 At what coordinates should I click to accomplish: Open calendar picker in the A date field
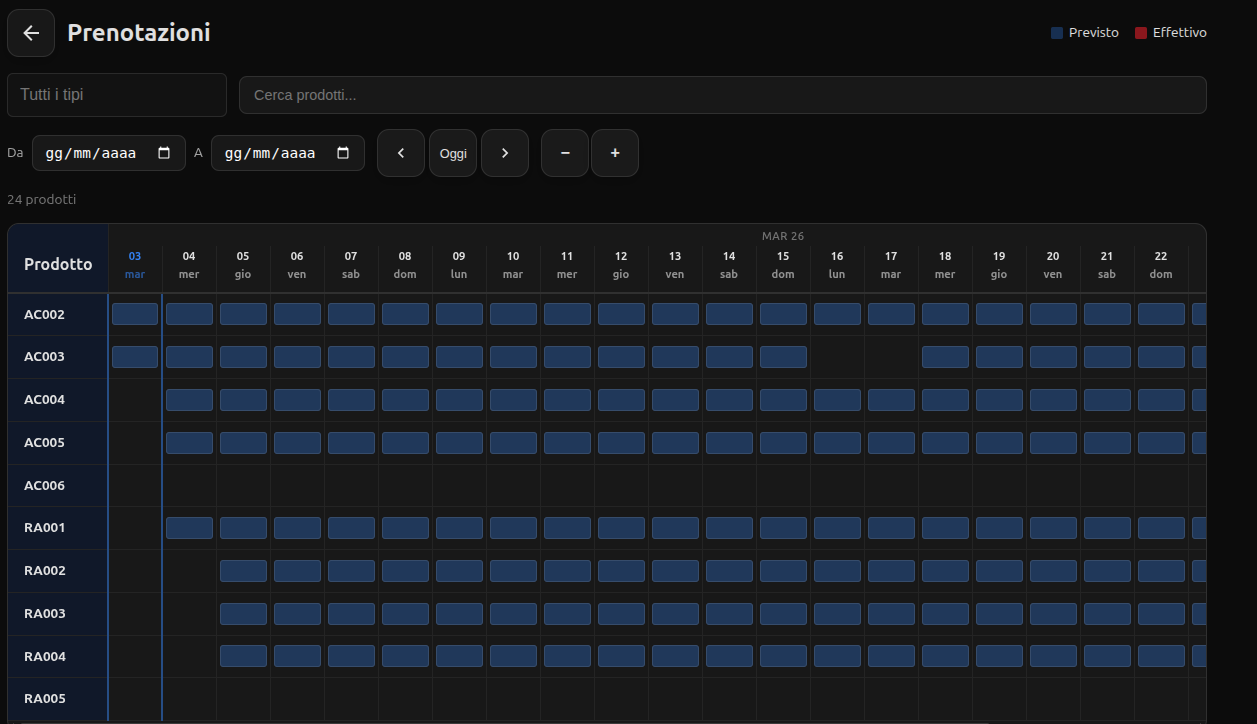point(344,153)
